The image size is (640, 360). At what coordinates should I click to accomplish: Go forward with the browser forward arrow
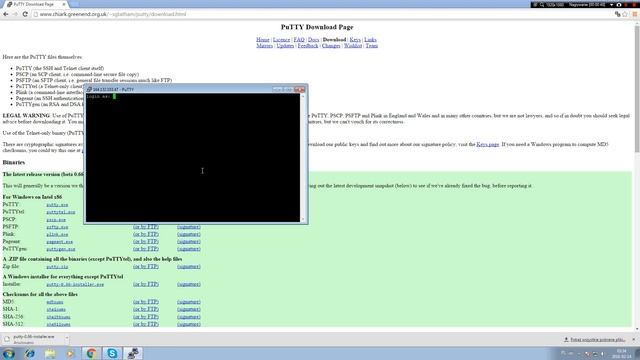[15, 14]
